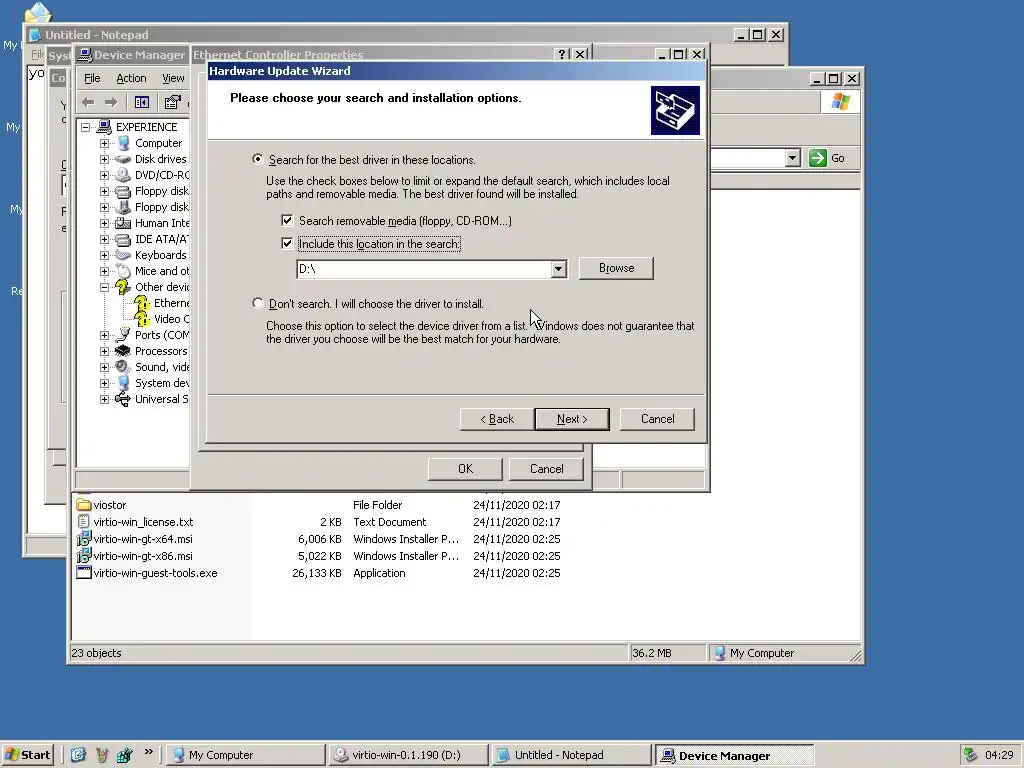Expand quick launch overflow chevron
This screenshot has height=768, width=1024.
148,752
